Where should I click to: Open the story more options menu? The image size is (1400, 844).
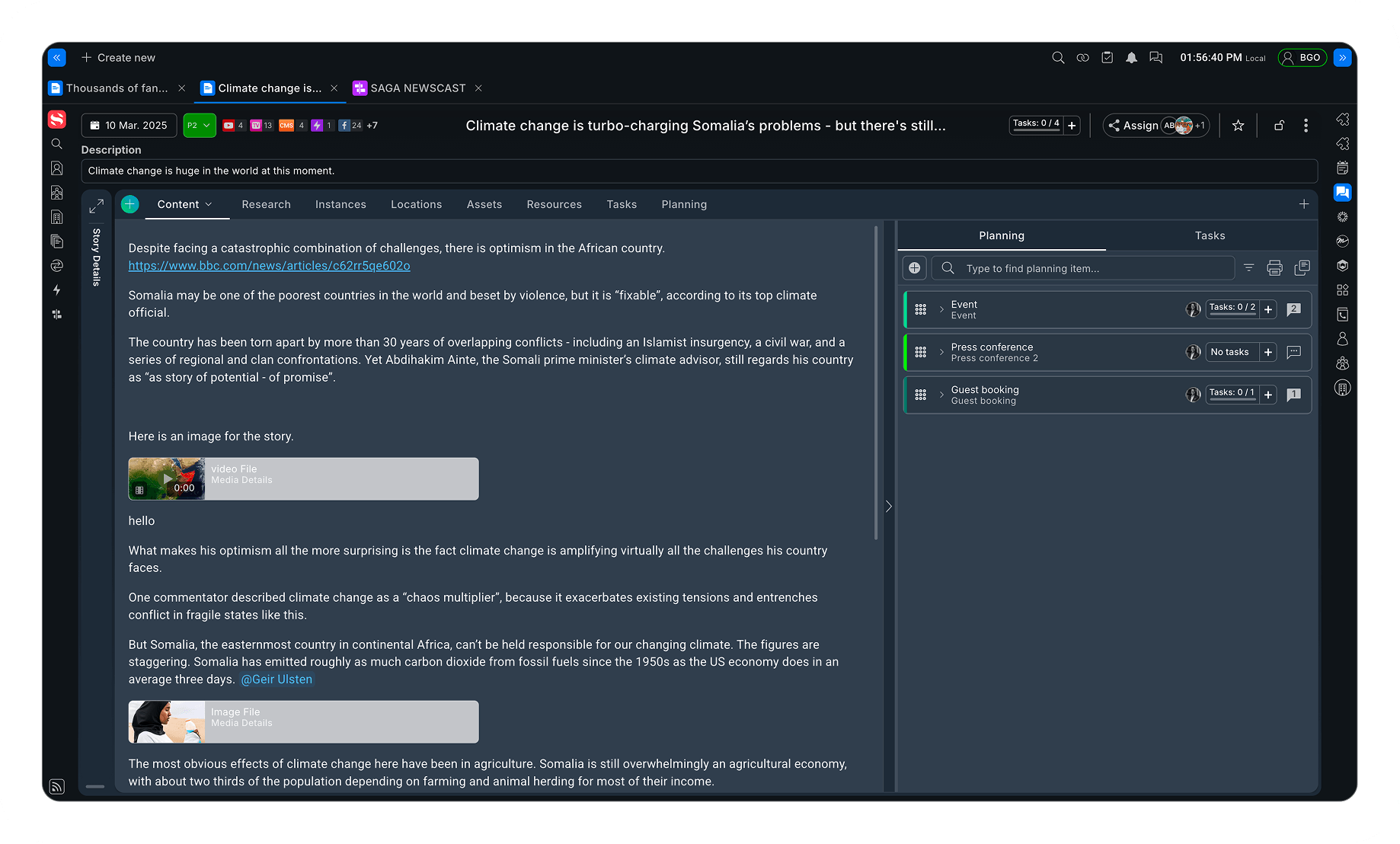point(1306,126)
